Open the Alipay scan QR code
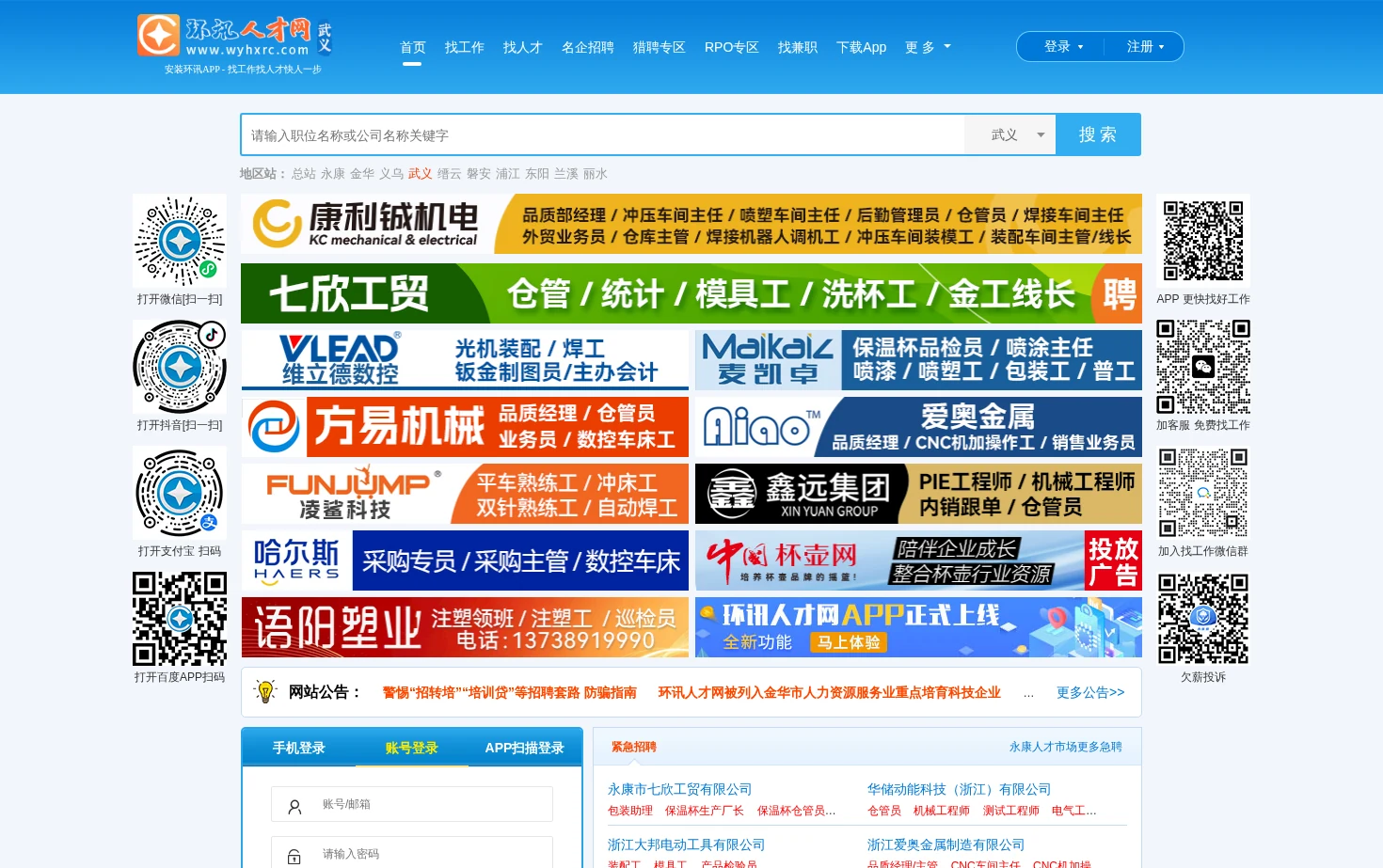 point(180,493)
